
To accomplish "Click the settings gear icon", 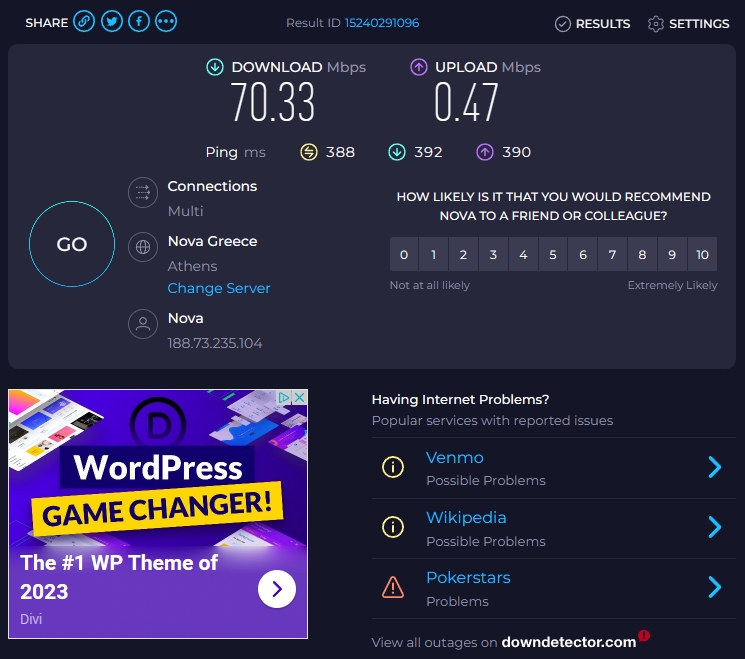I will coord(656,24).
